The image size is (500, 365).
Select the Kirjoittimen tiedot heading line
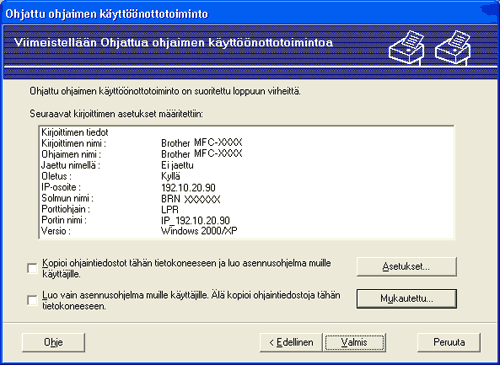[75, 132]
